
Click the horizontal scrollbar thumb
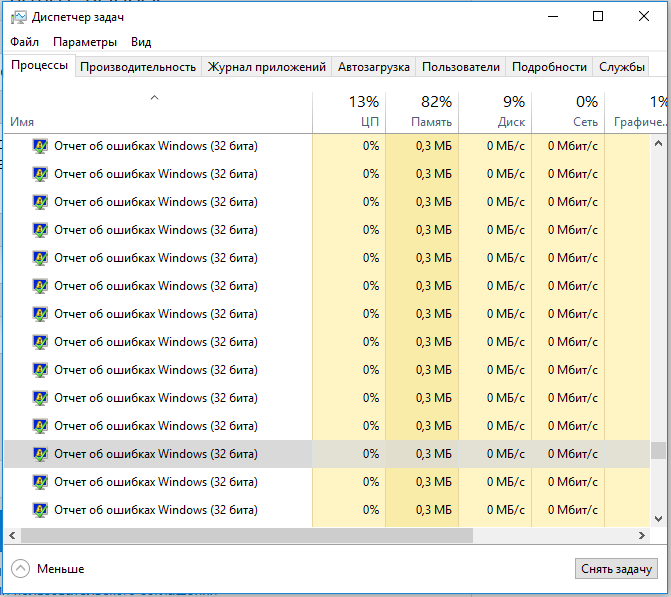pos(247,535)
